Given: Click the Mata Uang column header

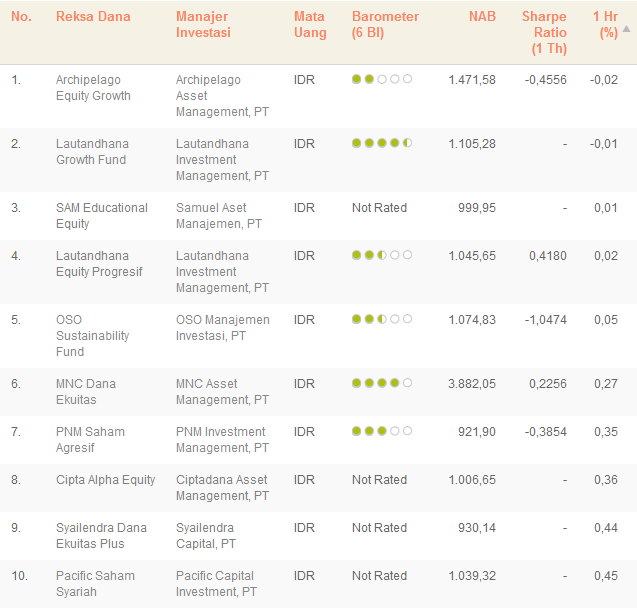Looking at the screenshot, I should click(x=310, y=24).
